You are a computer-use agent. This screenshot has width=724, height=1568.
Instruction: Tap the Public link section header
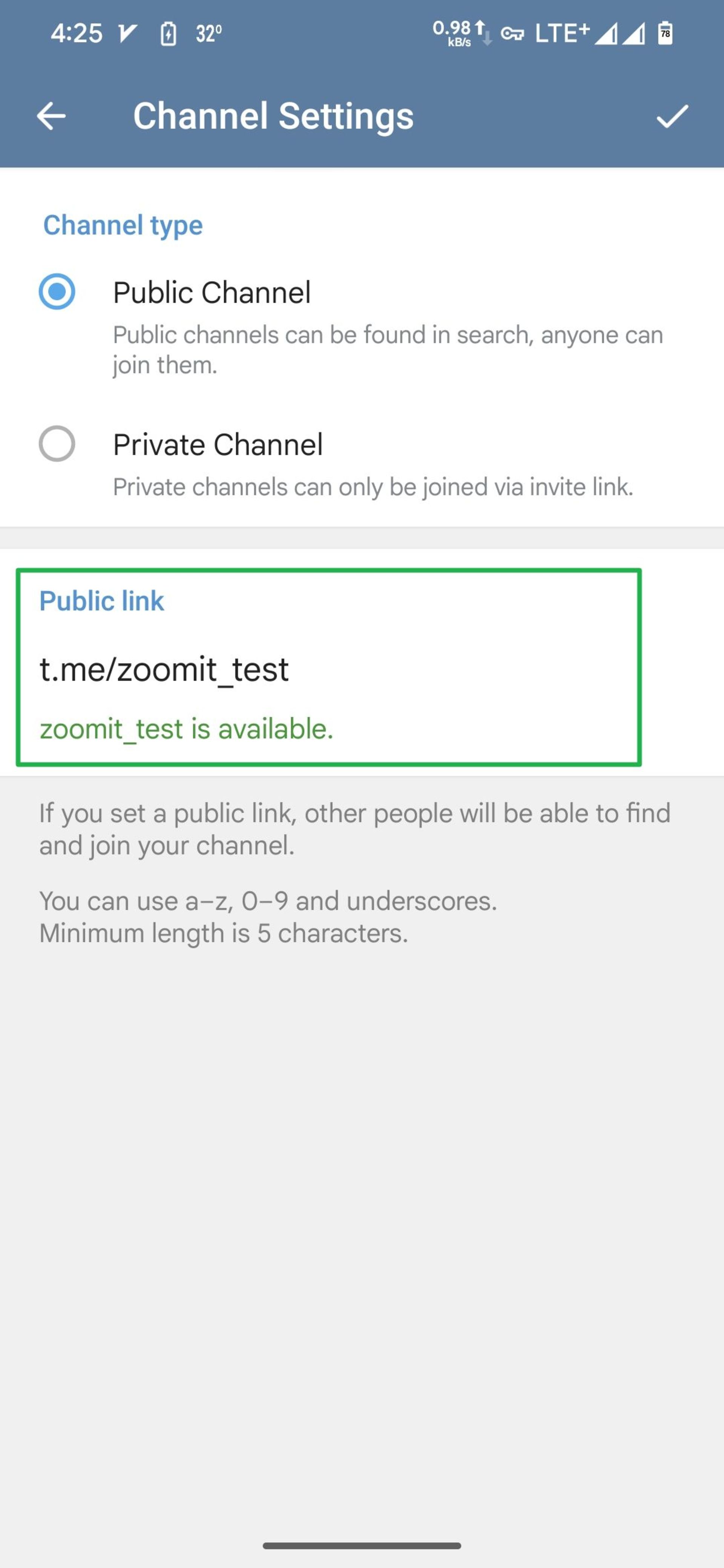(102, 601)
